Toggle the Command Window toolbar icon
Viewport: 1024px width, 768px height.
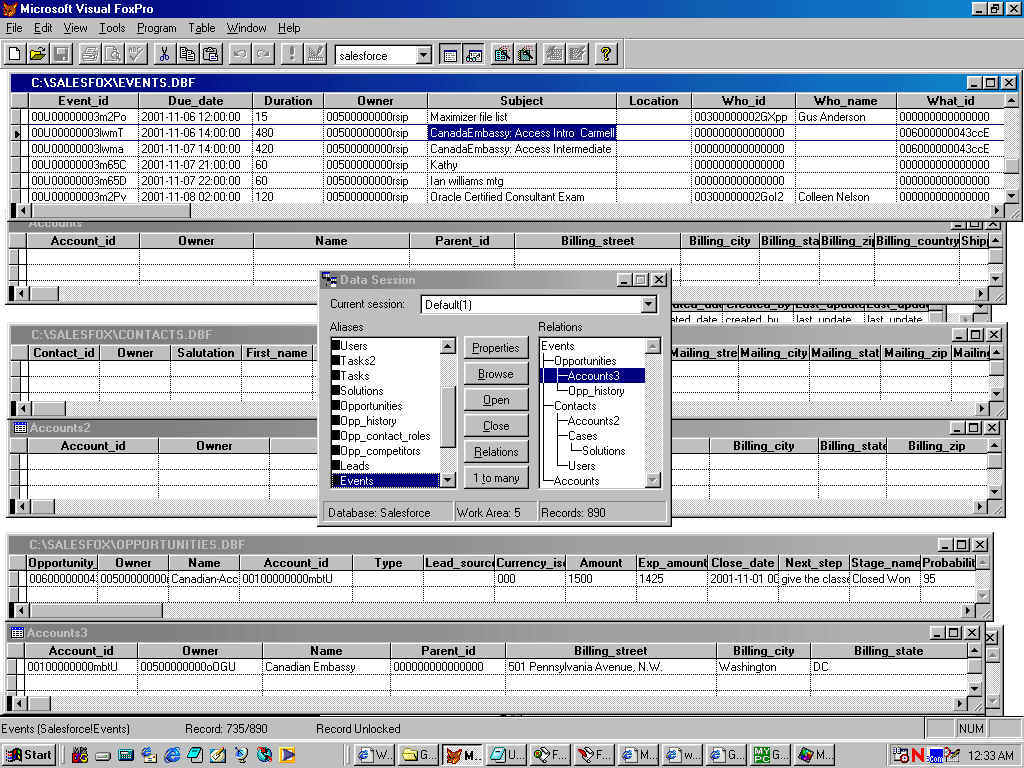tap(450, 54)
